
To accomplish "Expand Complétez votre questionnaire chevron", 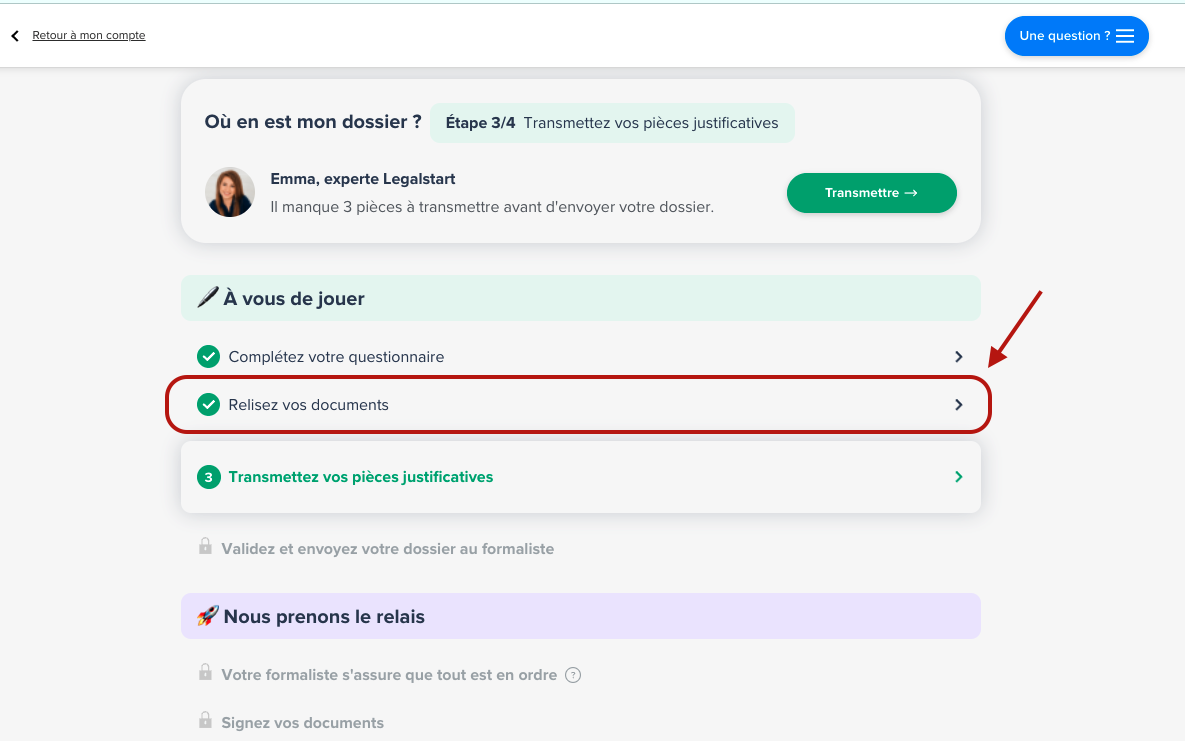I will [x=958, y=357].
